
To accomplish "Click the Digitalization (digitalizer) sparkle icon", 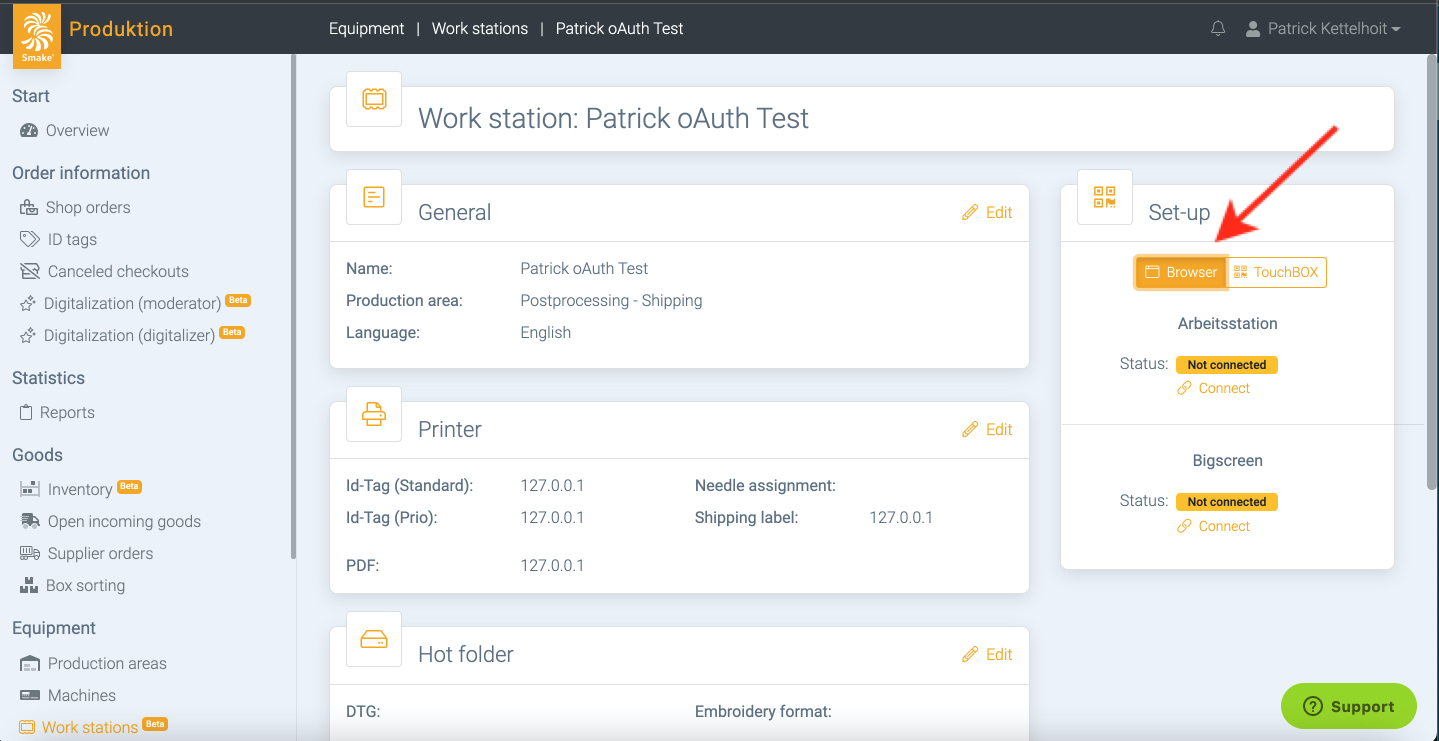I will point(28,336).
